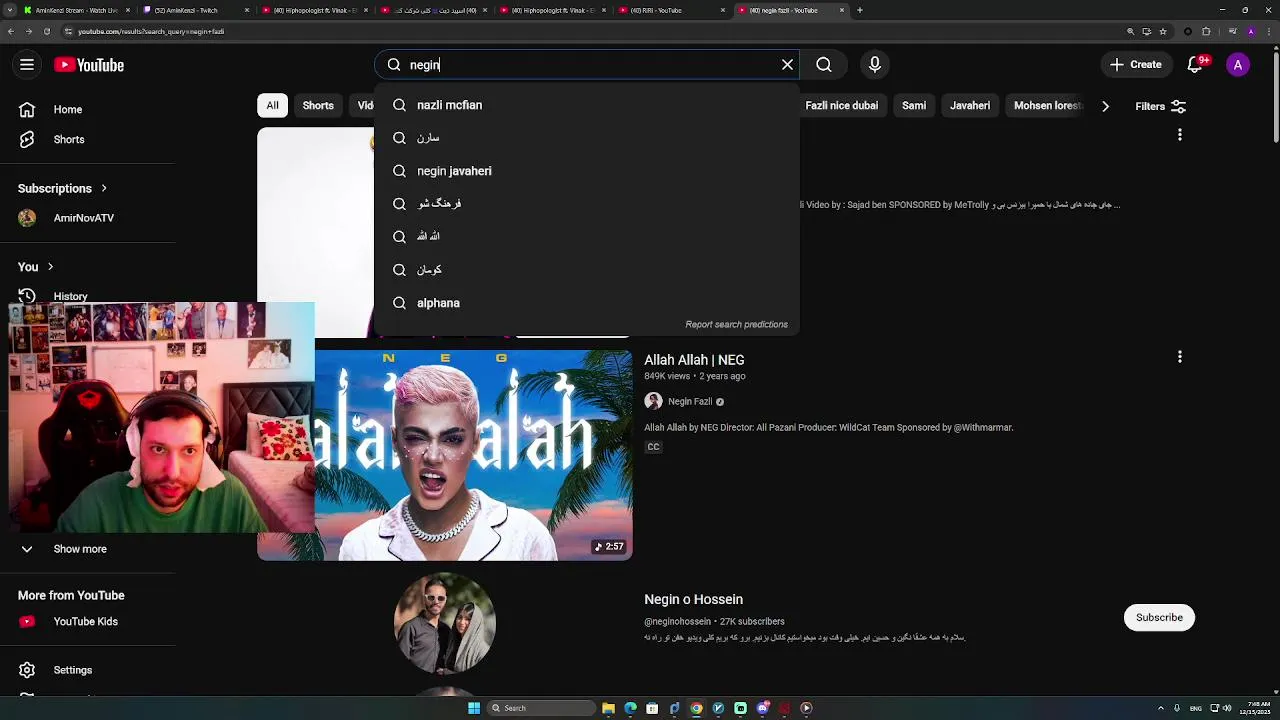Click the magnifier search button

tap(824, 65)
